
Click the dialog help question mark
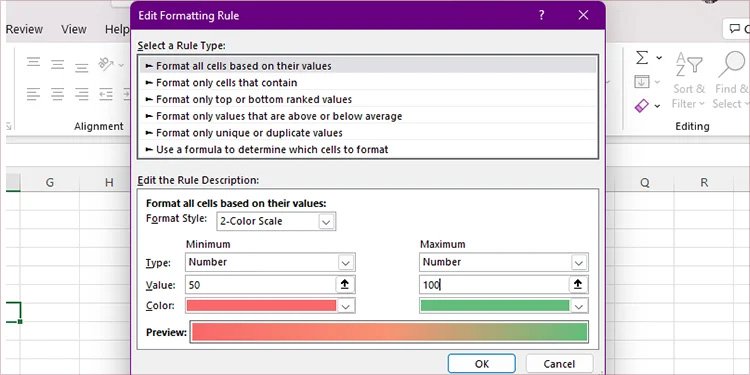(541, 15)
